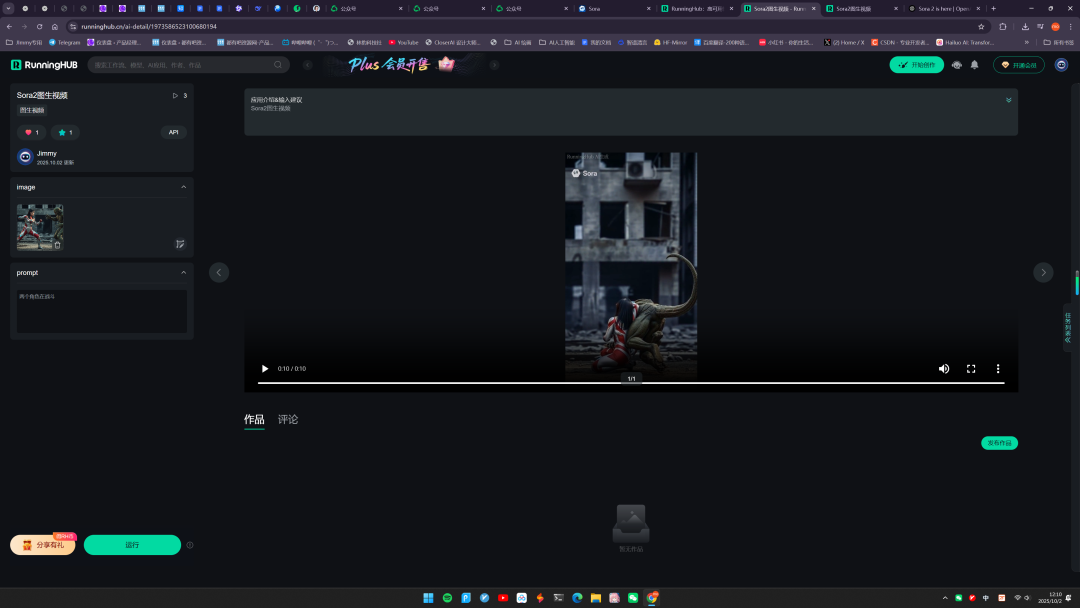
Task: Open the video more options menu
Action: (x=997, y=368)
